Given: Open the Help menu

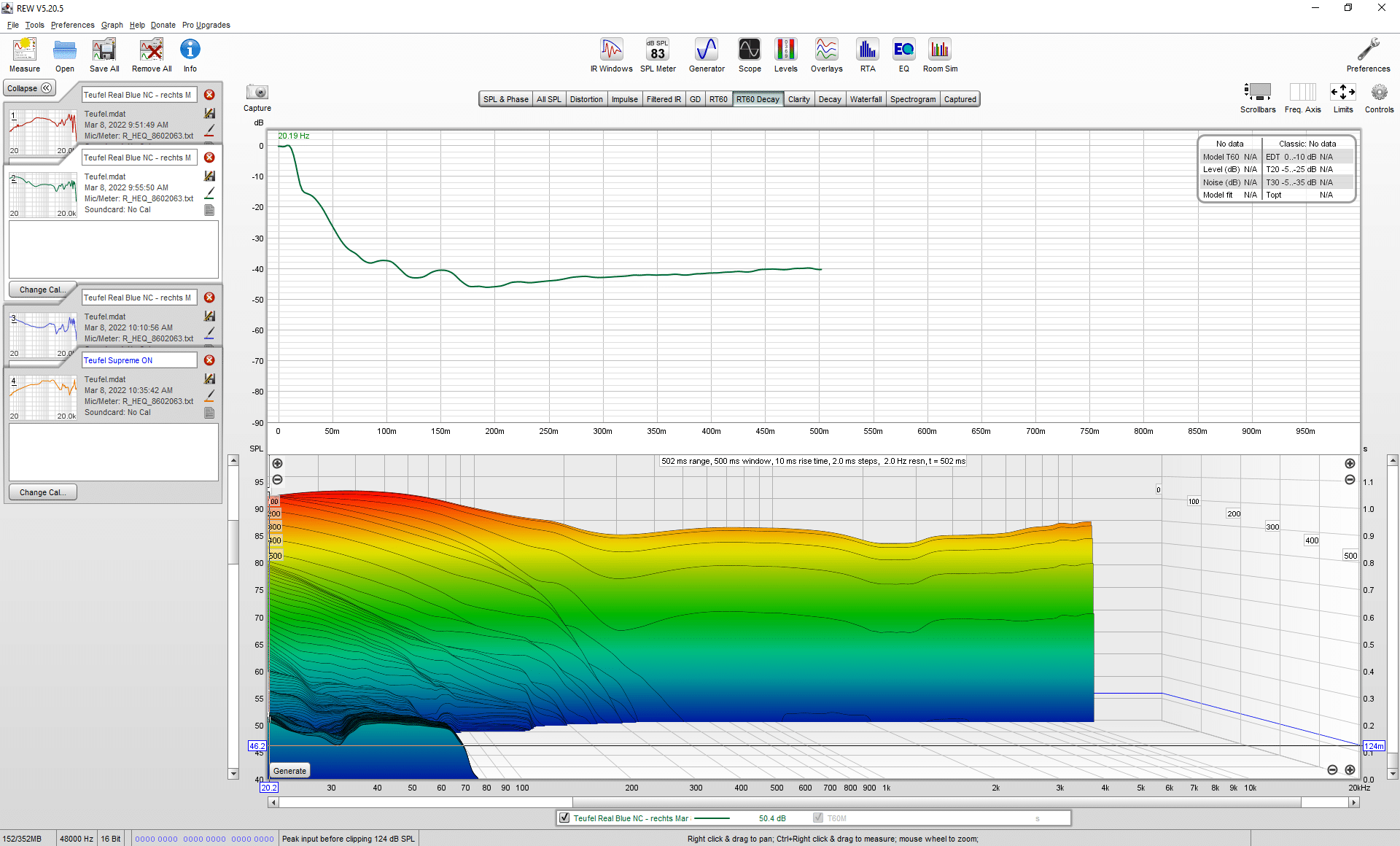Looking at the screenshot, I should [137, 25].
